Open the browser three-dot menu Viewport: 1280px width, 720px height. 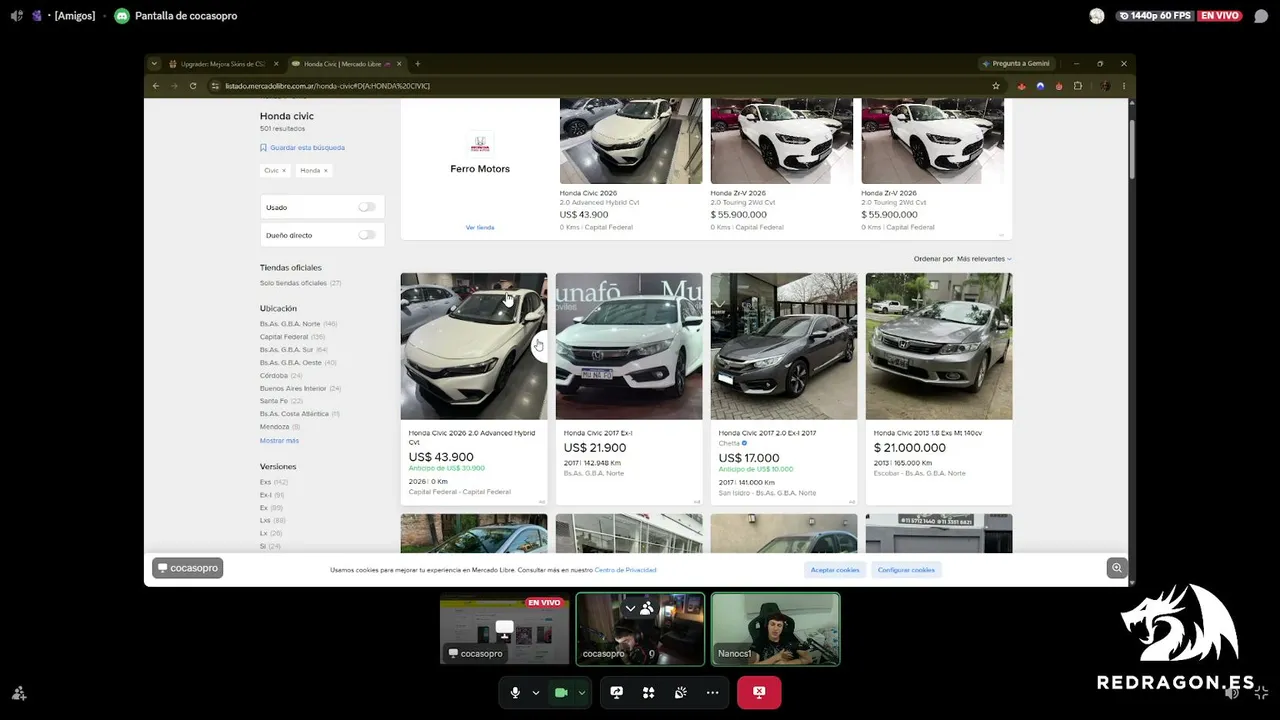[x=1123, y=86]
